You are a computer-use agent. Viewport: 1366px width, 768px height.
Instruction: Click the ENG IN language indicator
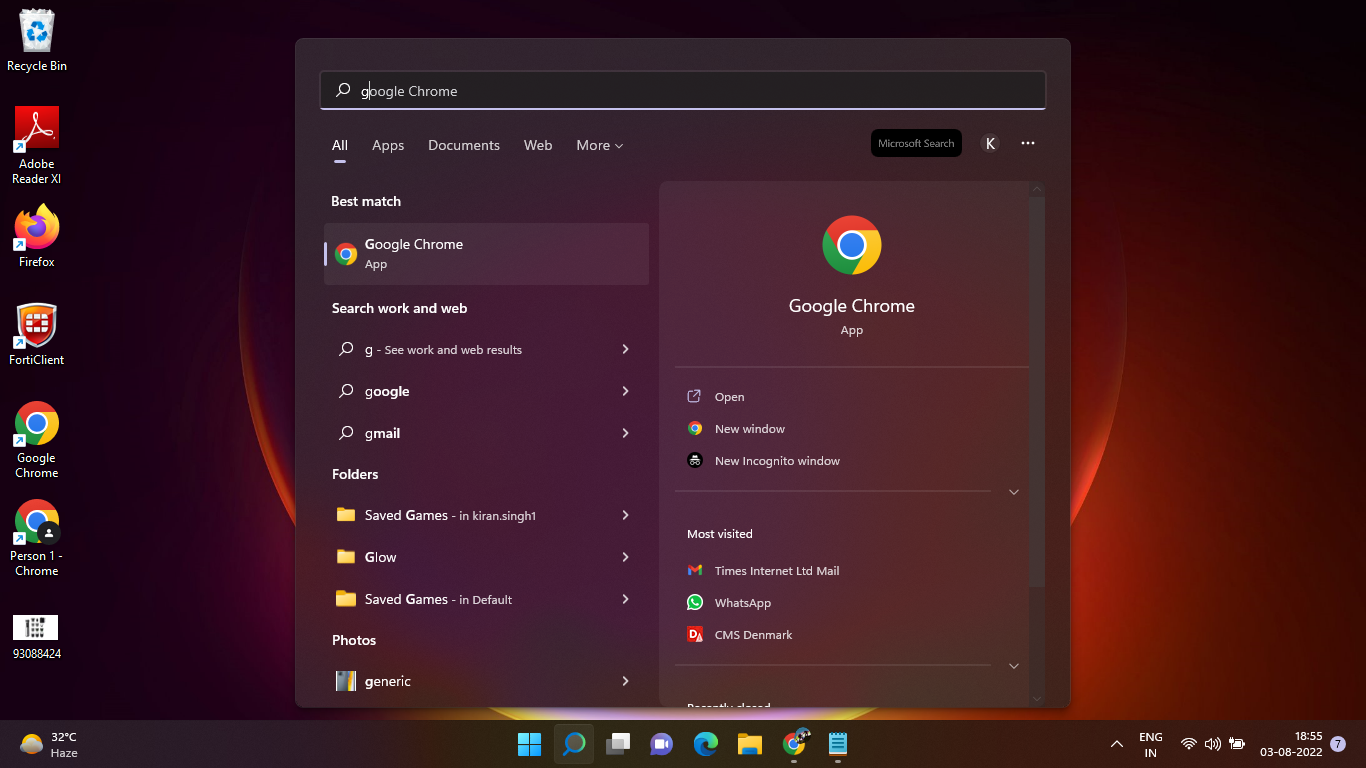(x=1151, y=744)
